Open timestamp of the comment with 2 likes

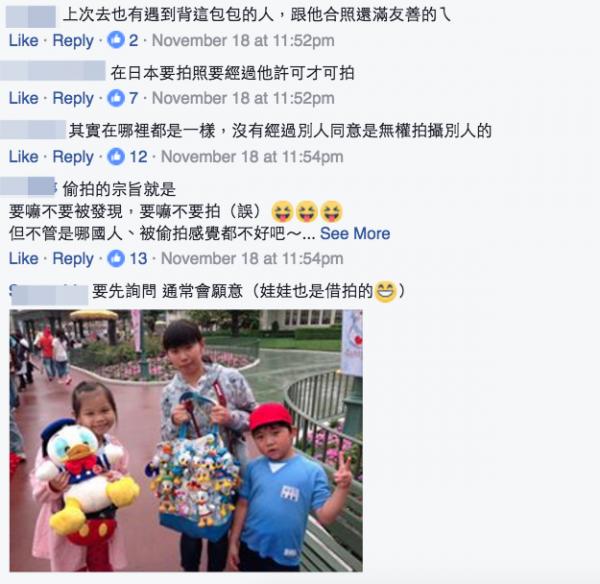(x=243, y=41)
